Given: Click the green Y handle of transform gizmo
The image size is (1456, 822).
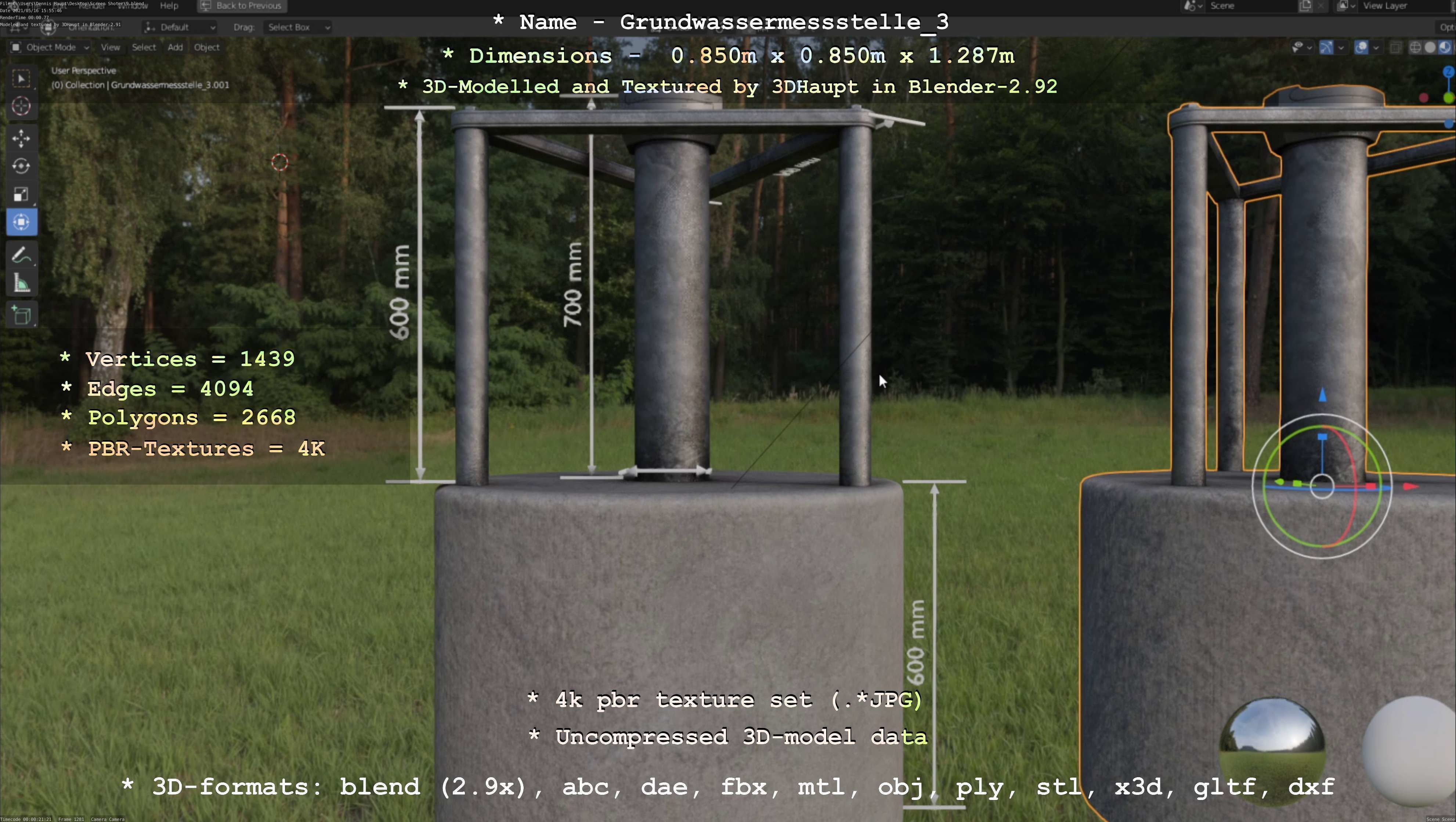Looking at the screenshot, I should click(x=1297, y=484).
